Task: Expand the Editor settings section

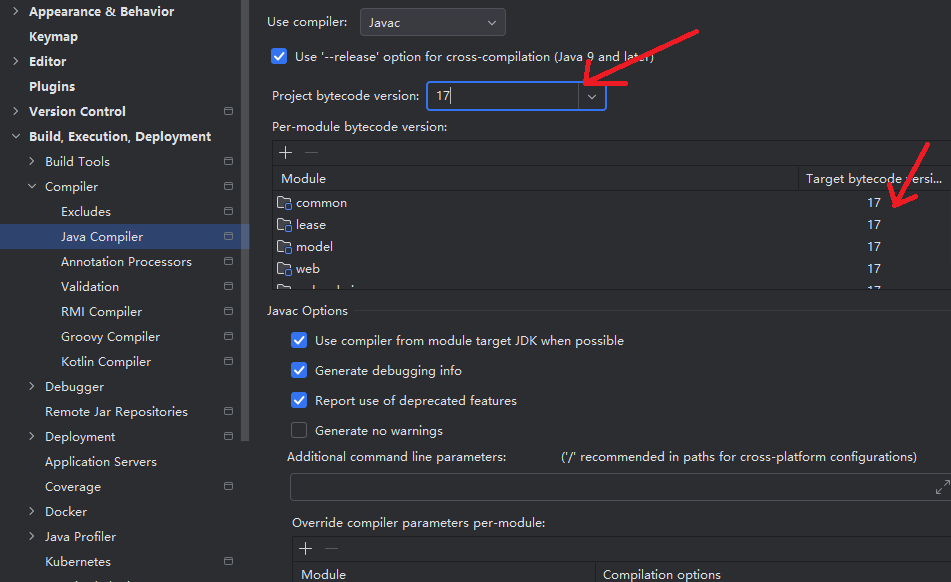Action: (x=16, y=61)
